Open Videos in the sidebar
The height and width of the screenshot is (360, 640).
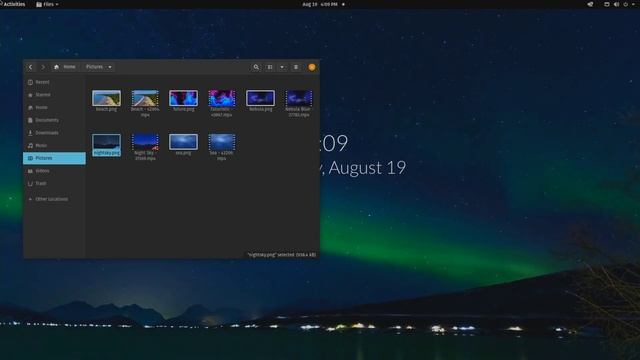pos(54,171)
